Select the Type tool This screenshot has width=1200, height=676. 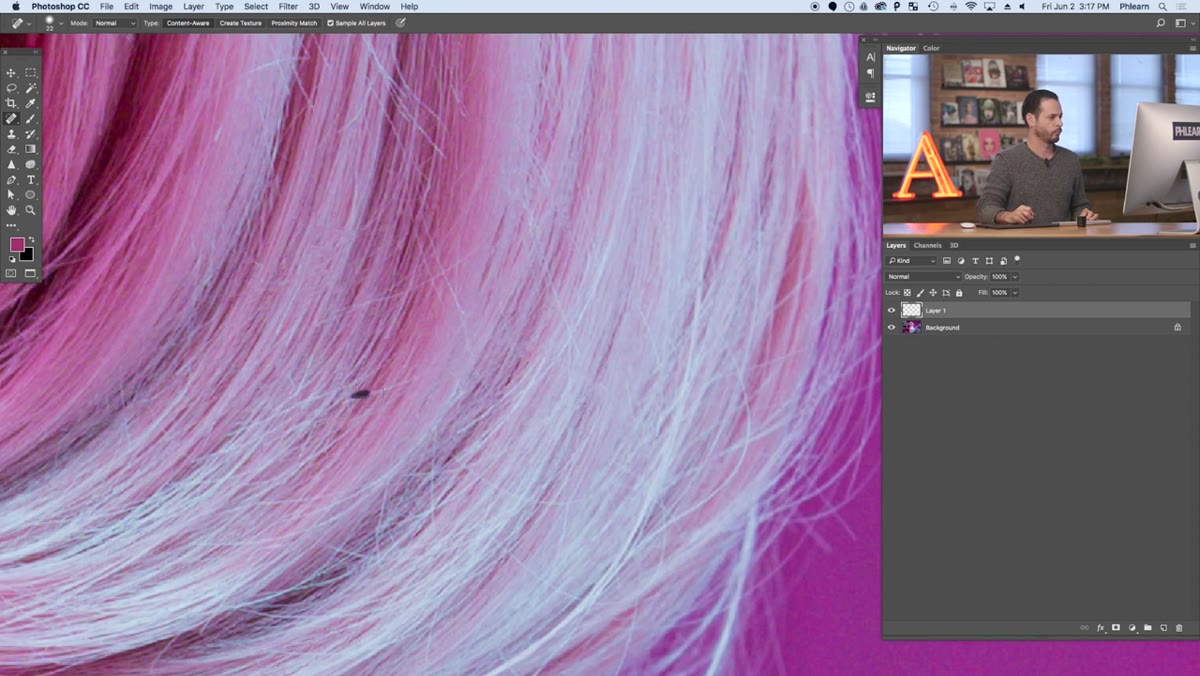tap(31, 180)
